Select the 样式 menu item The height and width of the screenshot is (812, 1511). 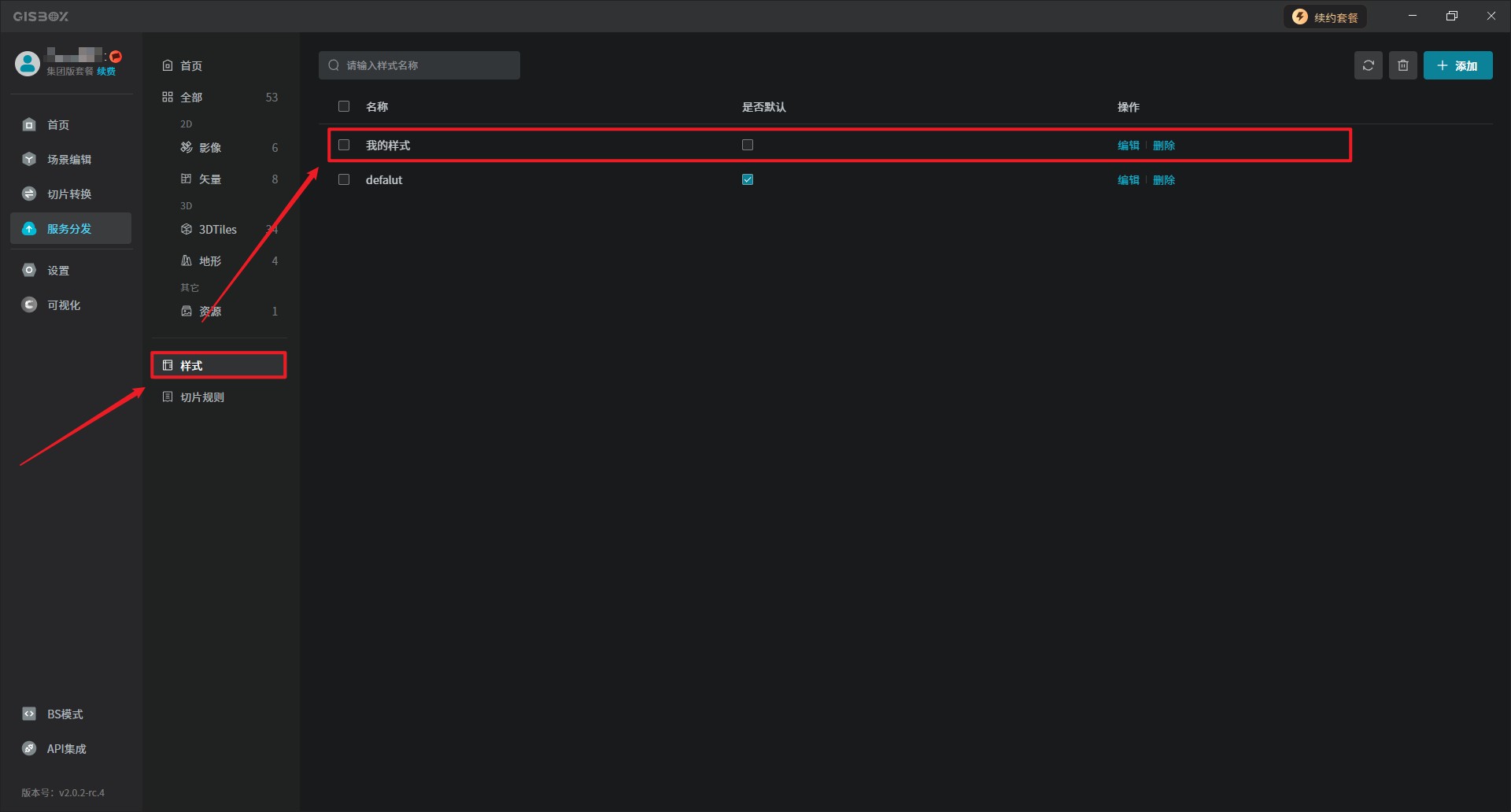tap(191, 366)
